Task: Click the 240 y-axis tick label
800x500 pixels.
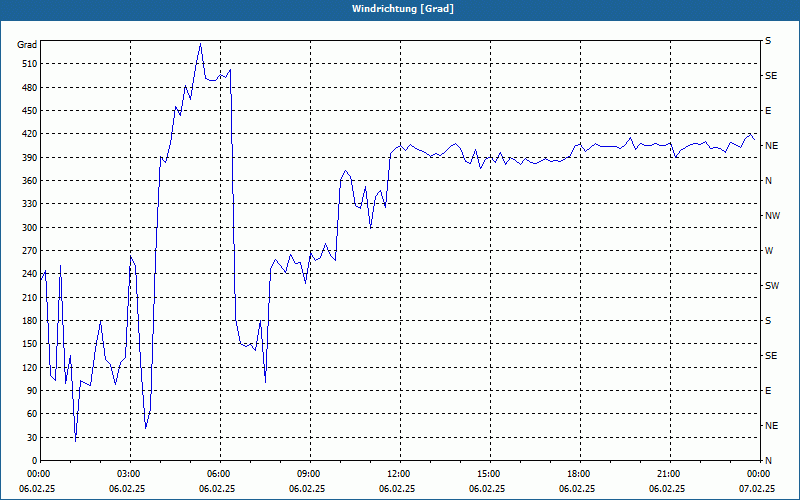Action: tap(30, 274)
